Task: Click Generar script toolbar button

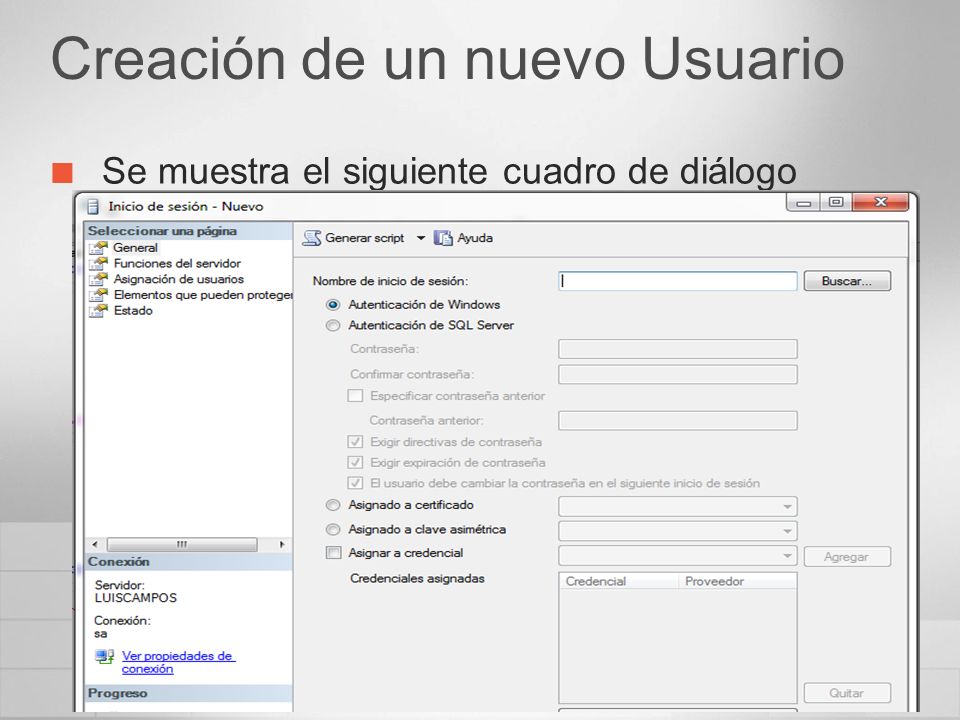Action: [353, 238]
